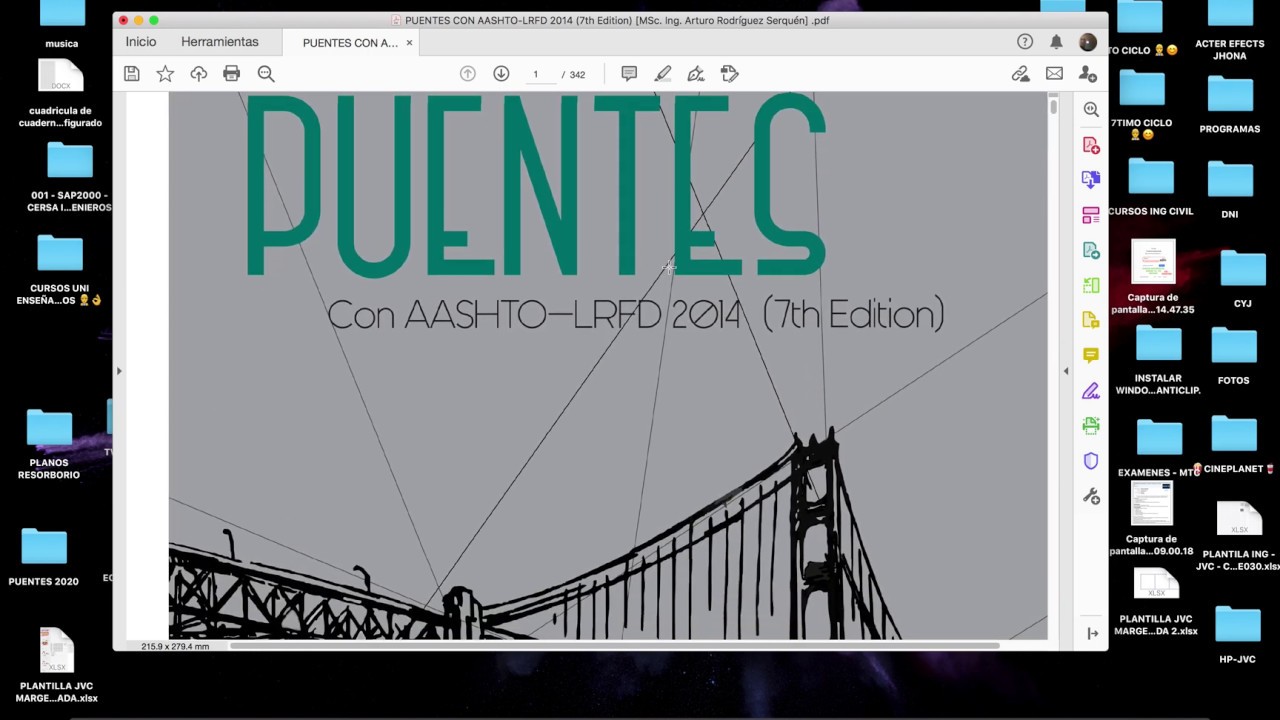The height and width of the screenshot is (720, 1280).
Task: Click the horizontal scrollbar at bottom of document
Action: [x=614, y=646]
